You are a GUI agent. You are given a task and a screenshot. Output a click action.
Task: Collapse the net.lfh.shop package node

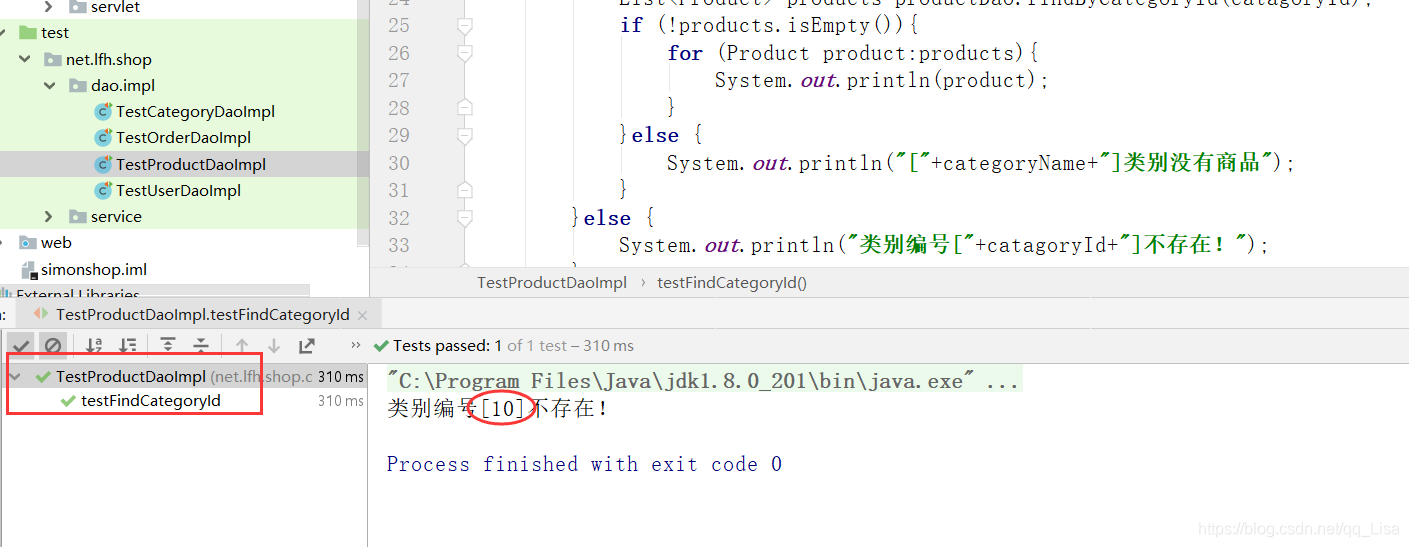[x=25, y=60]
